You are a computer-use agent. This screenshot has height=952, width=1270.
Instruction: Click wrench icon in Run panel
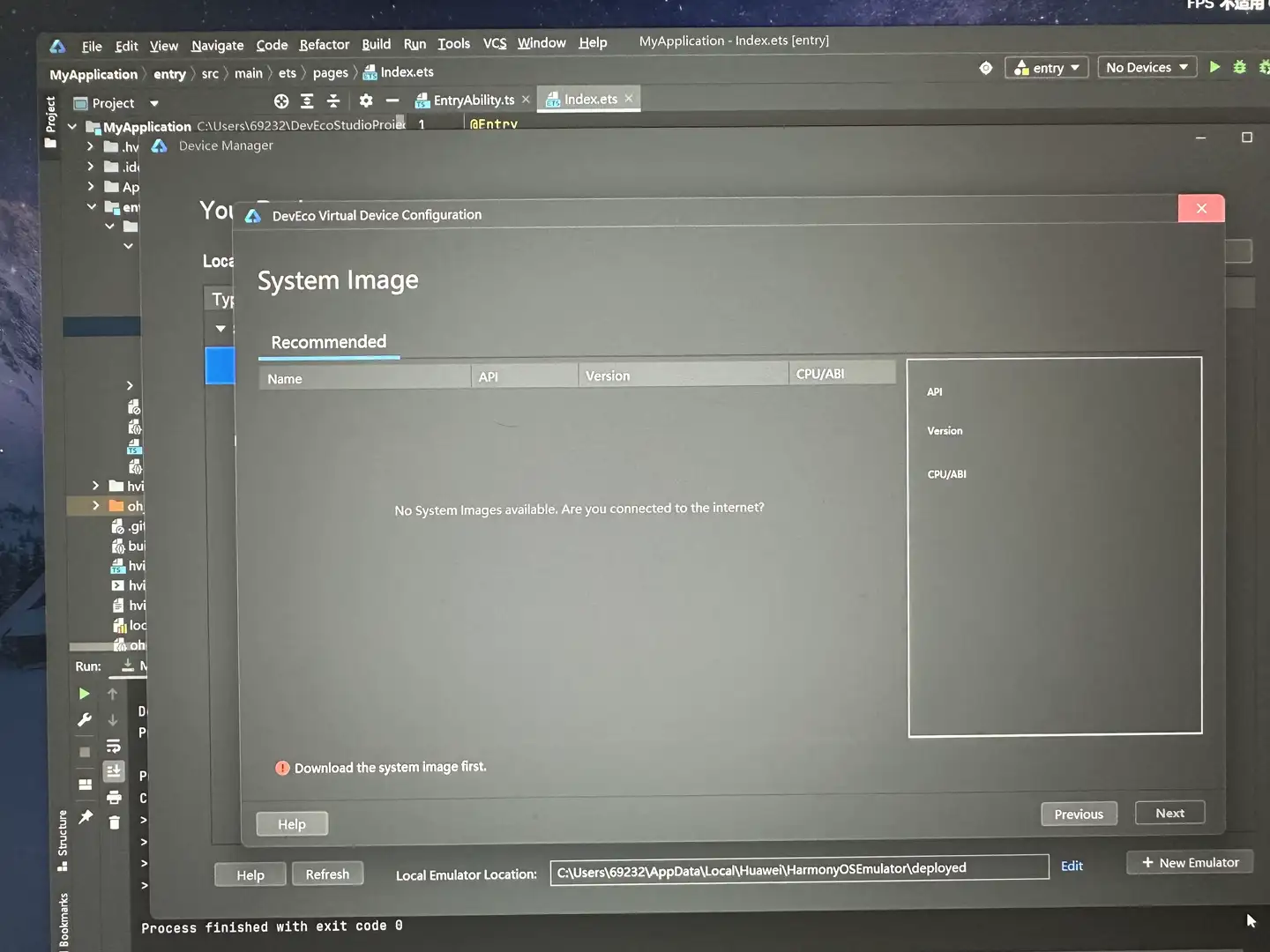coord(85,720)
